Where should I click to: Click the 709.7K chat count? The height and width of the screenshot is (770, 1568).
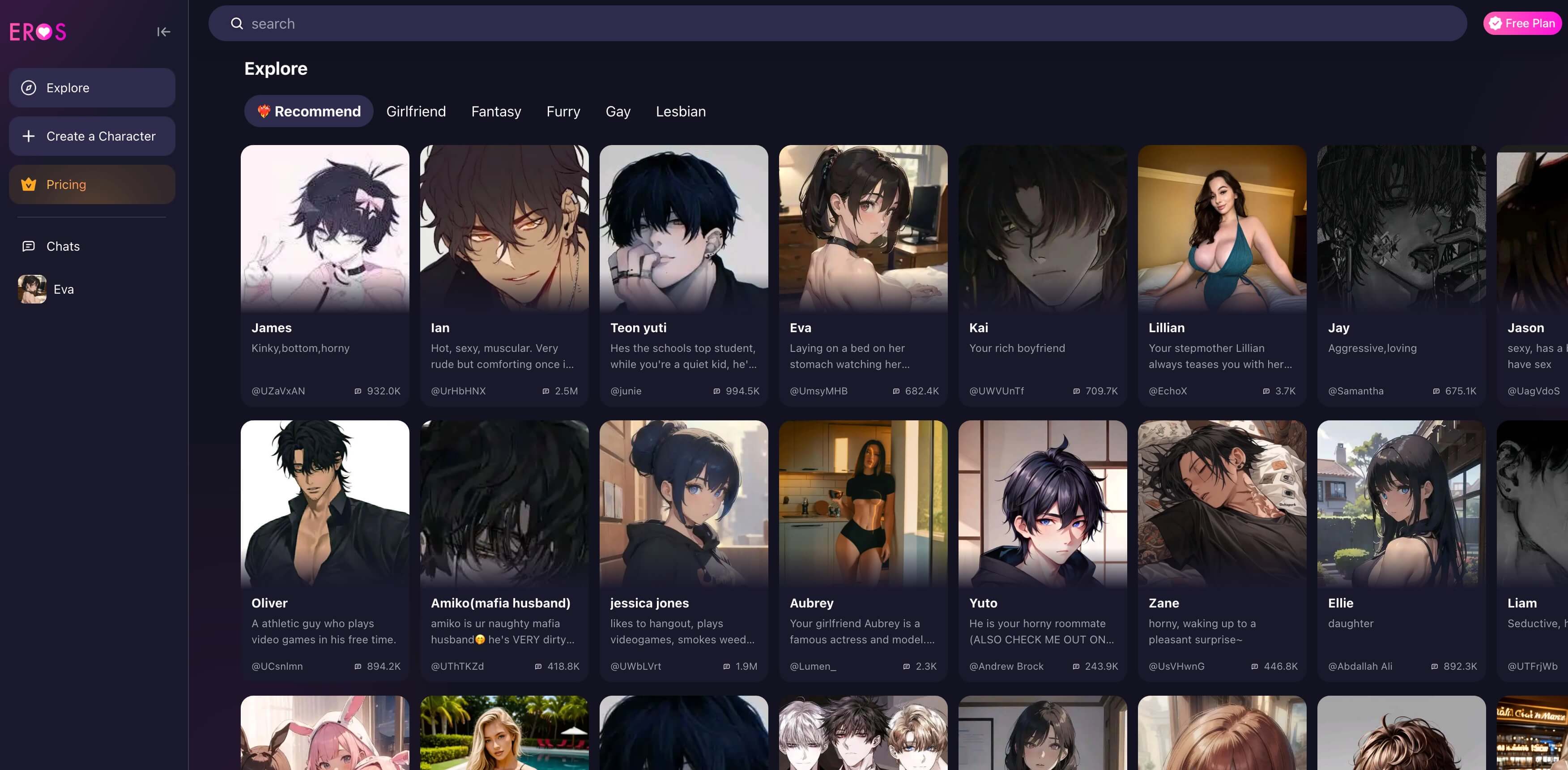tap(1101, 391)
